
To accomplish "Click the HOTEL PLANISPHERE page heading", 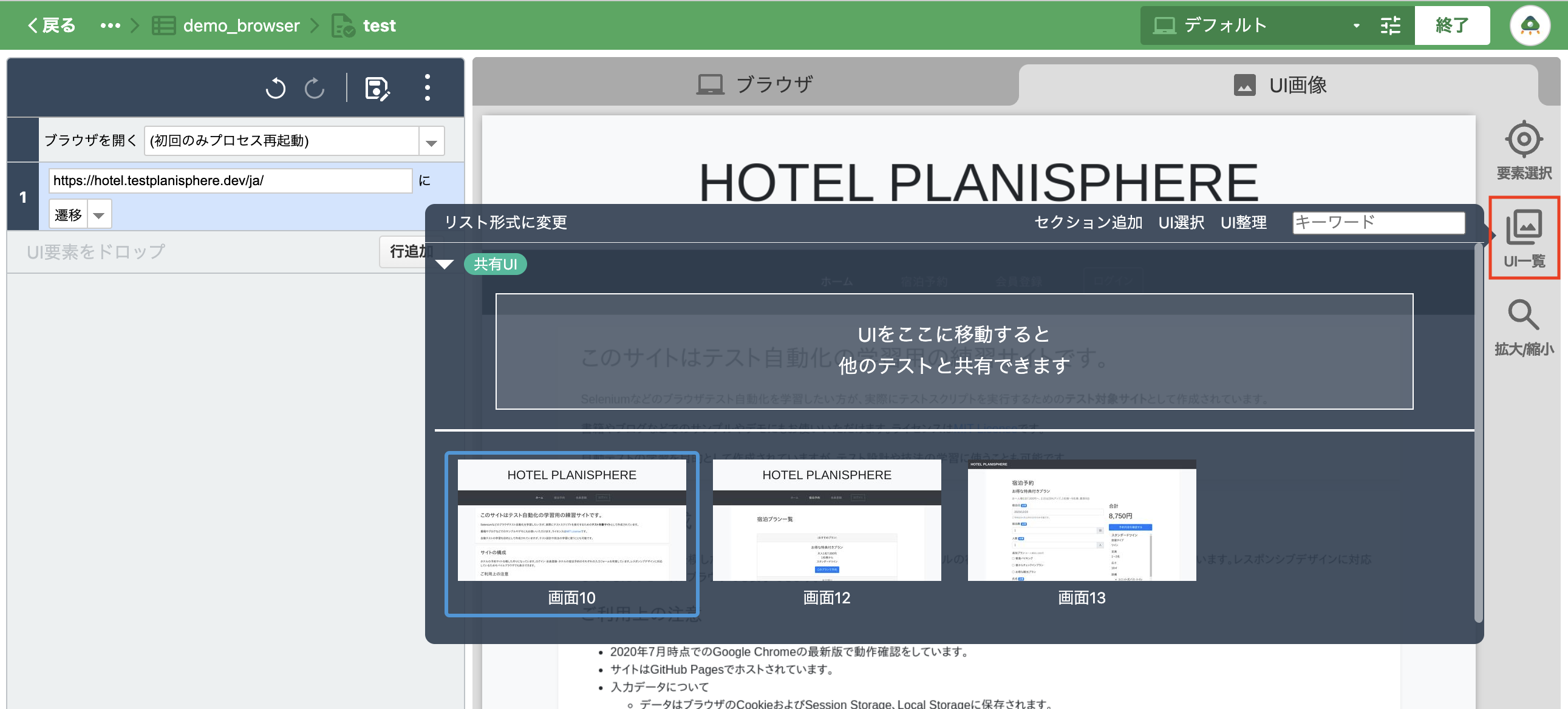I will click(978, 181).
